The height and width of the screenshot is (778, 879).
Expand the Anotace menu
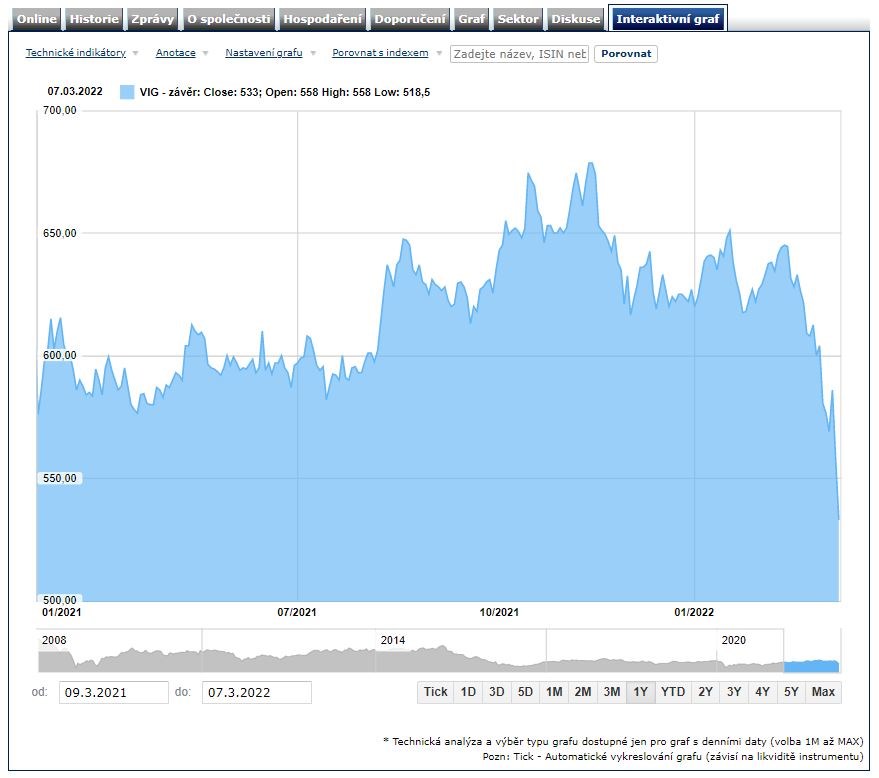tap(176, 53)
